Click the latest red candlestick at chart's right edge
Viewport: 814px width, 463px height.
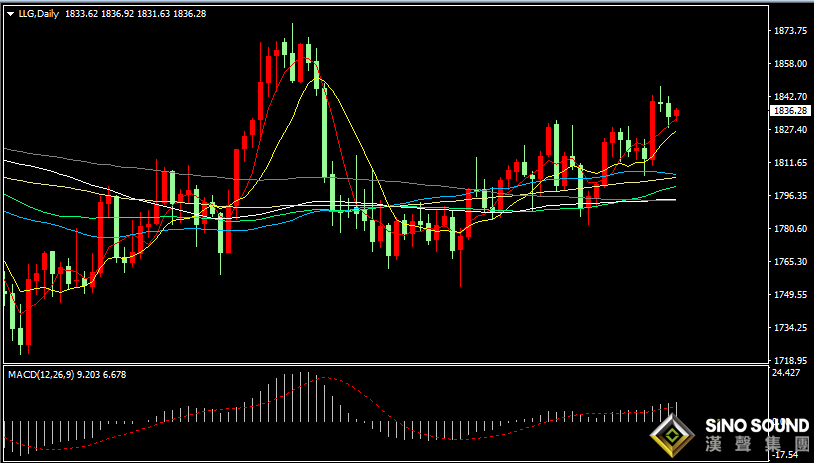pyautogui.click(x=676, y=114)
